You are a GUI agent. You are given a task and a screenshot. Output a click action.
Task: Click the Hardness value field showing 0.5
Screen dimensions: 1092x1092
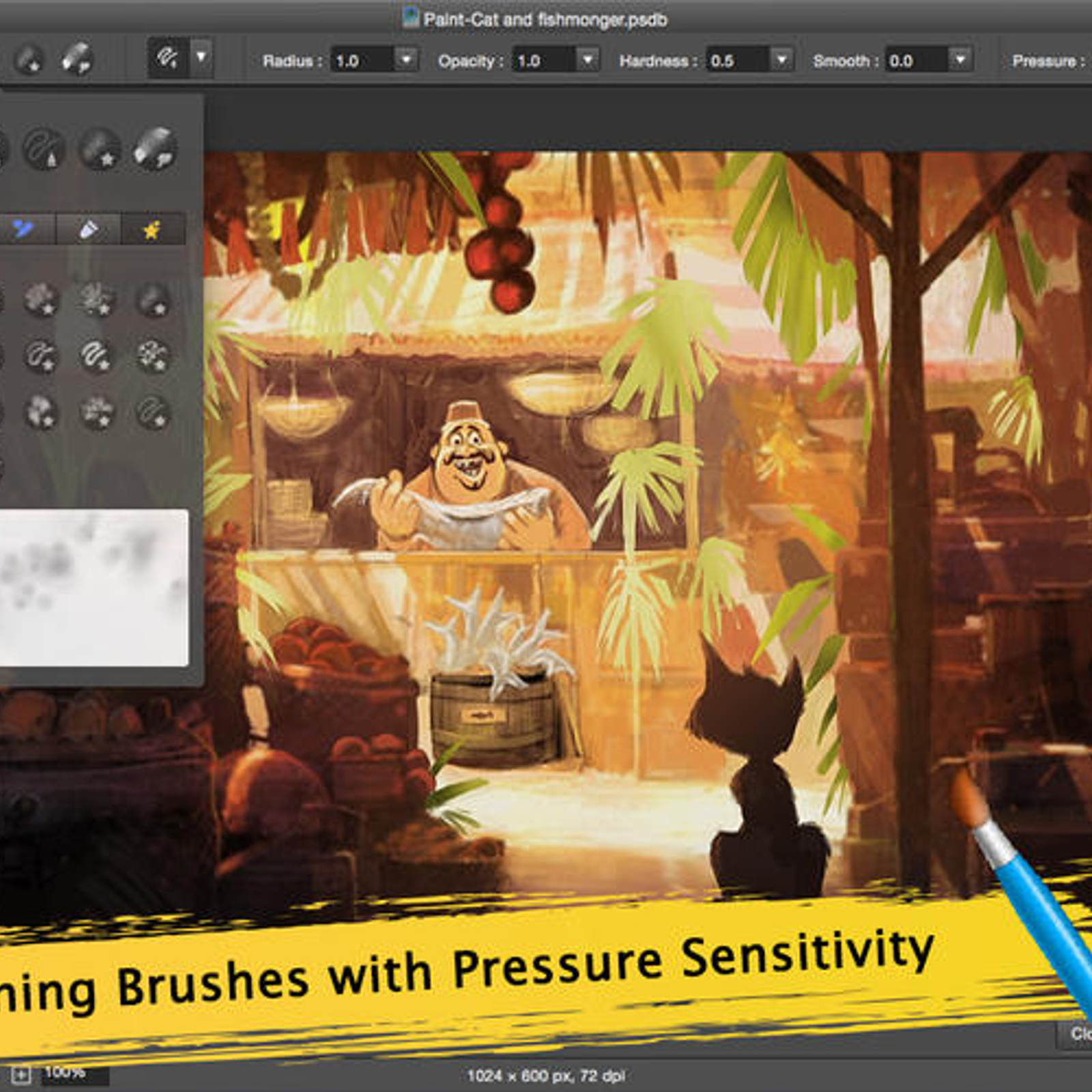(x=738, y=60)
